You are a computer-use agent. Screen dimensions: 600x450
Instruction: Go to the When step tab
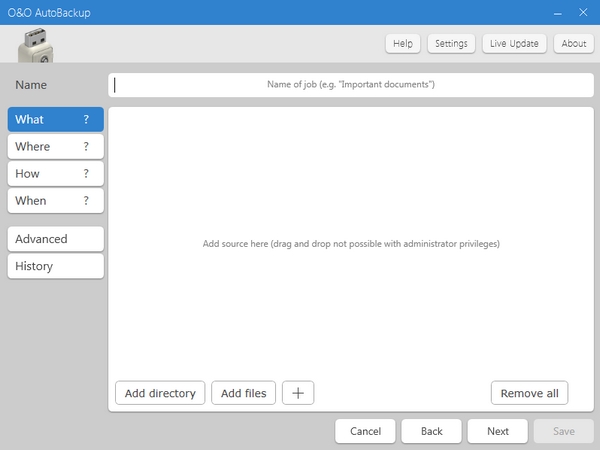click(55, 201)
